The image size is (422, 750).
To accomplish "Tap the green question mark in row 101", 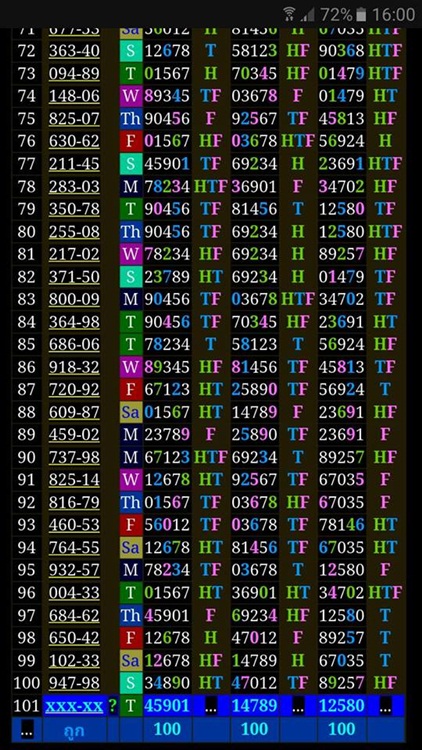I will point(112,706).
